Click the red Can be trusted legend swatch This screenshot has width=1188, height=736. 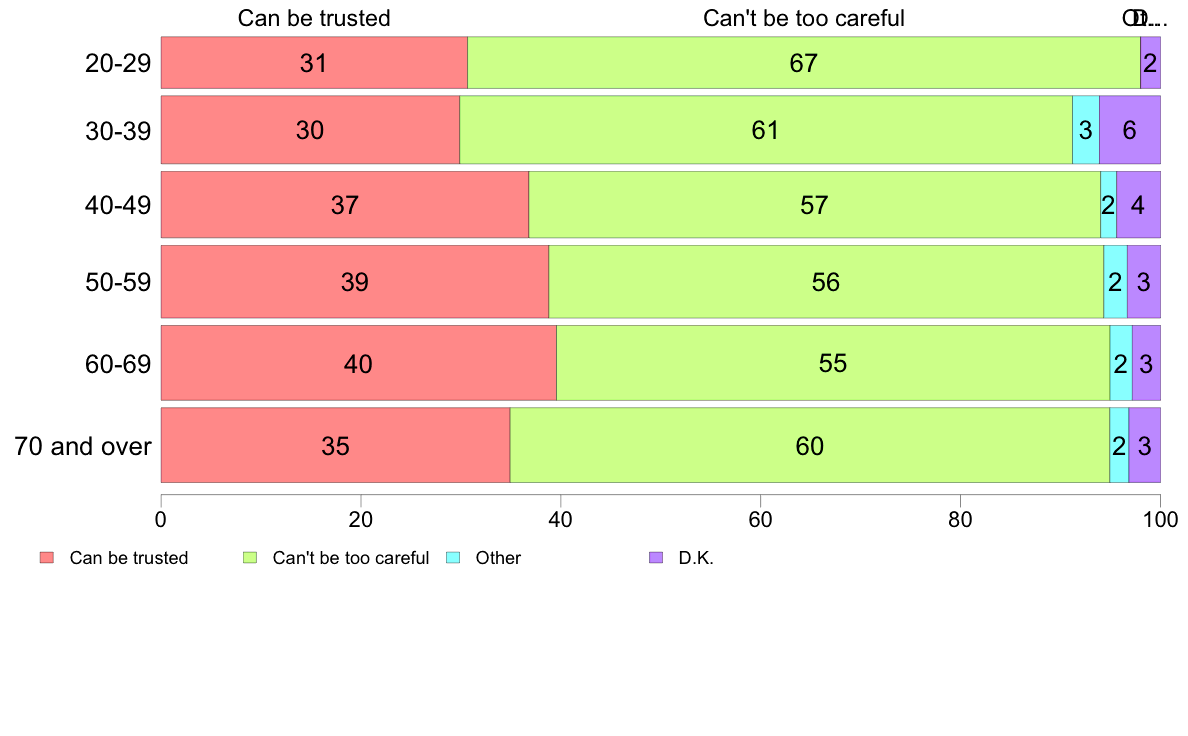pos(46,558)
